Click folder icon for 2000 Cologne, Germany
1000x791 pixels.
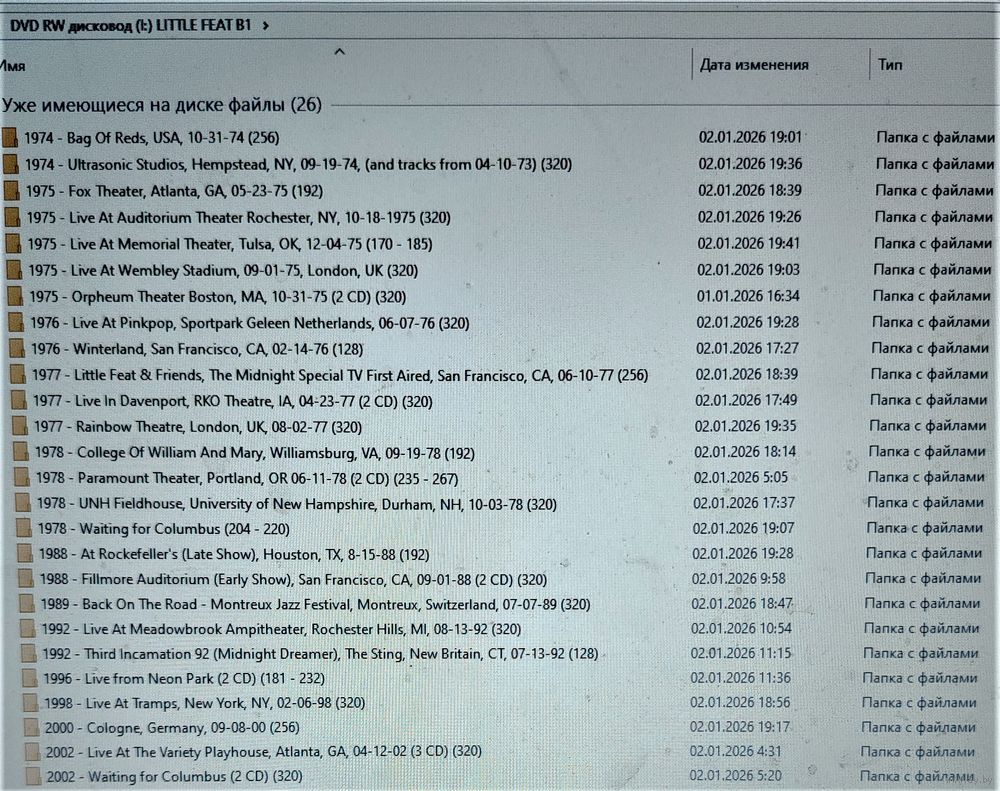click(31, 727)
